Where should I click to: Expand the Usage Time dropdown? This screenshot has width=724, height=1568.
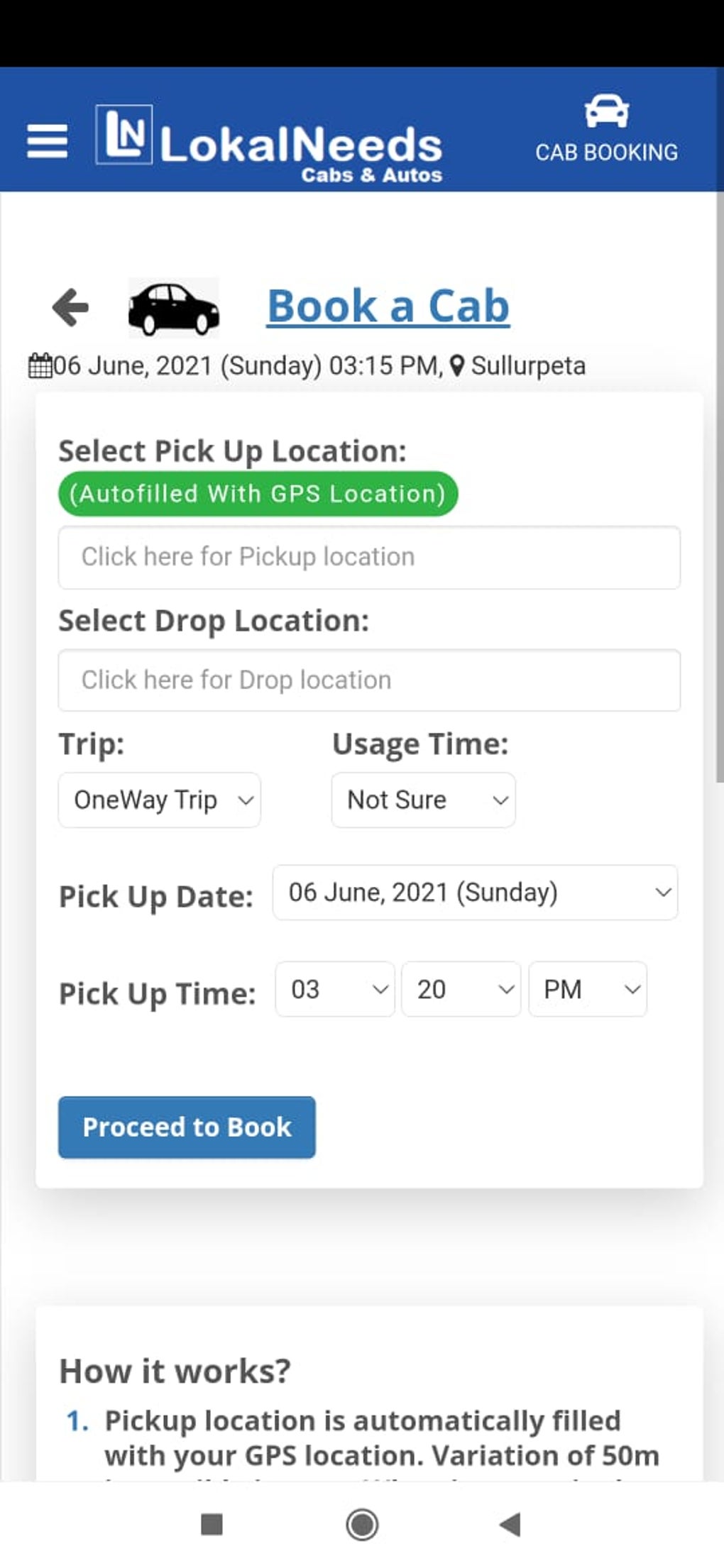423,800
